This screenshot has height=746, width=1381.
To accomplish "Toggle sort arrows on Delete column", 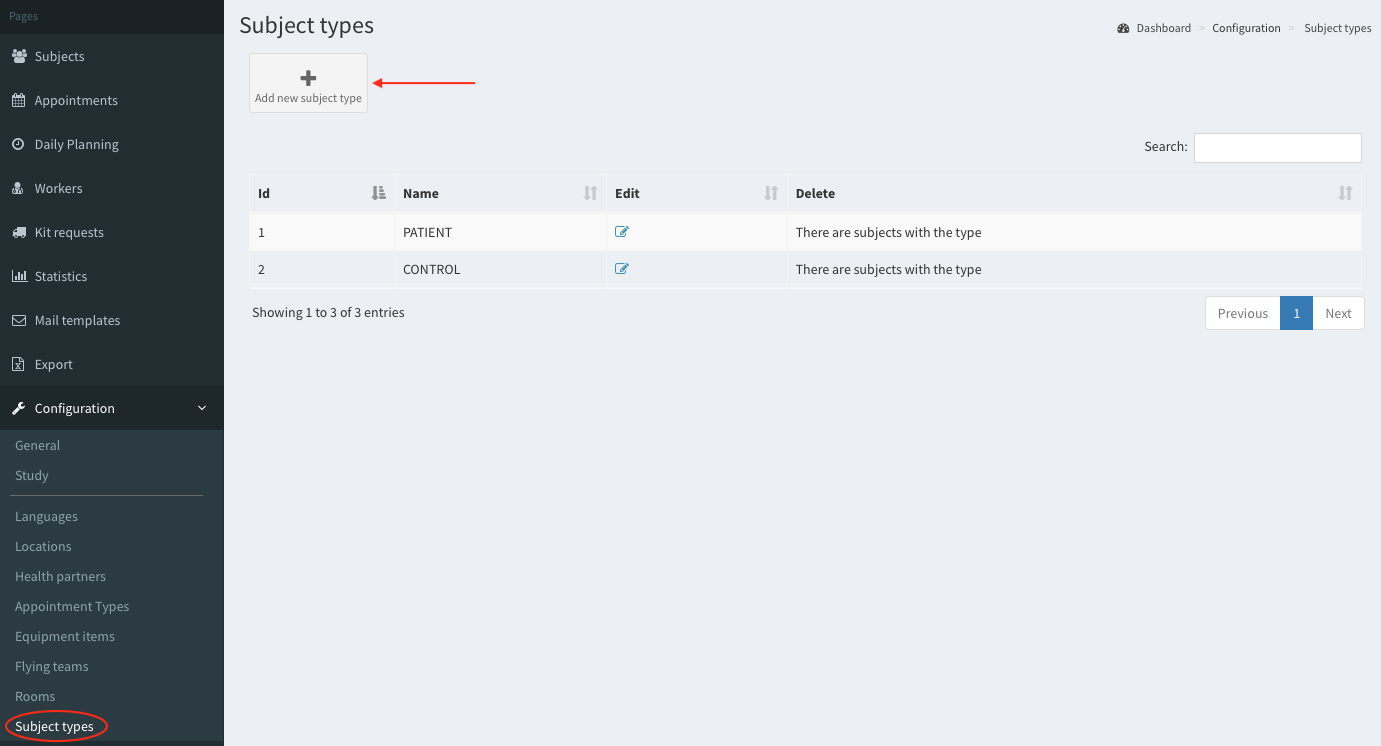I will click(x=1345, y=193).
